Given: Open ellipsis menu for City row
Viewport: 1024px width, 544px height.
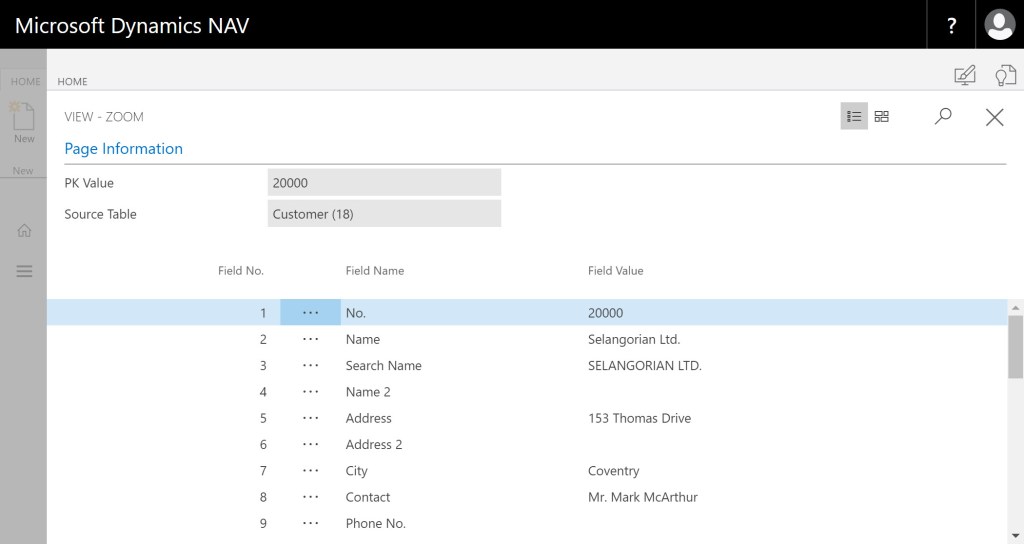Looking at the screenshot, I should coord(310,471).
